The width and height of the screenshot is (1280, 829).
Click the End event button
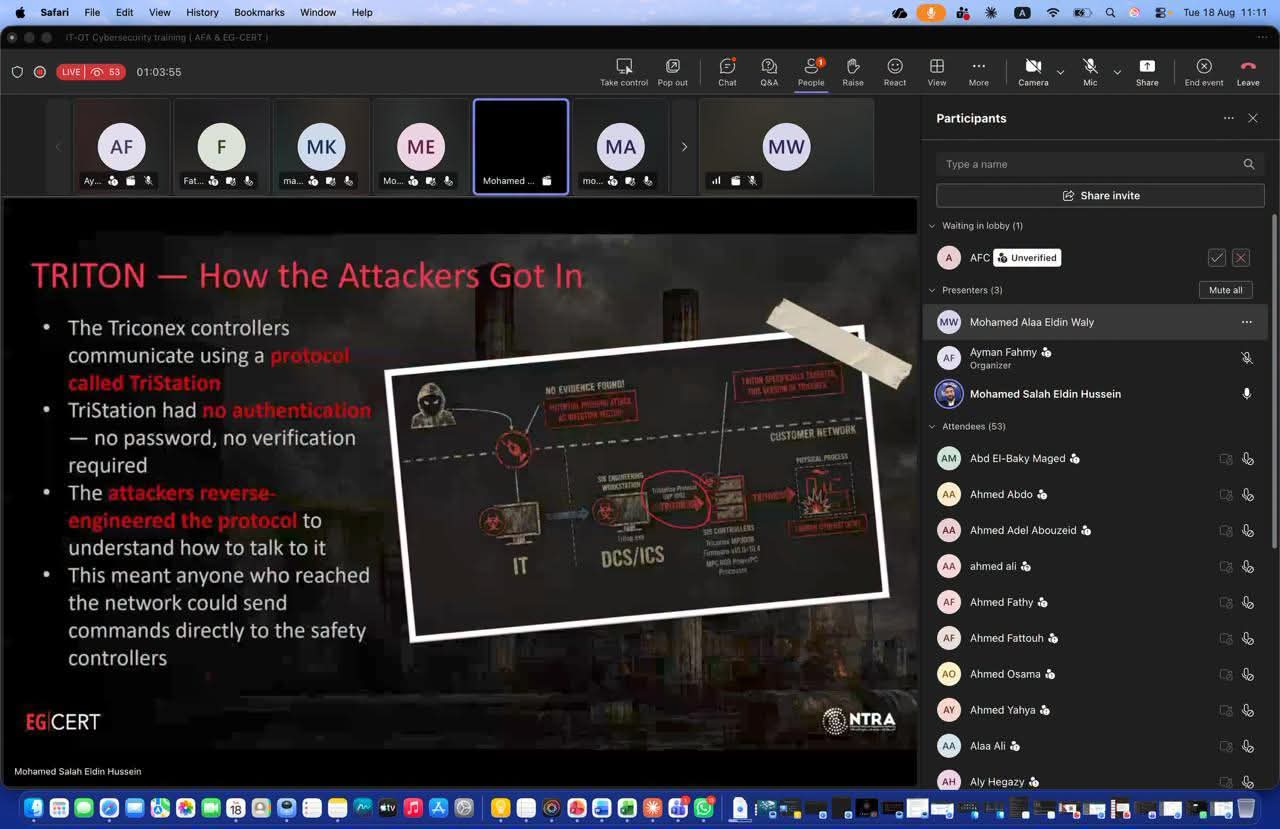pos(1204,72)
